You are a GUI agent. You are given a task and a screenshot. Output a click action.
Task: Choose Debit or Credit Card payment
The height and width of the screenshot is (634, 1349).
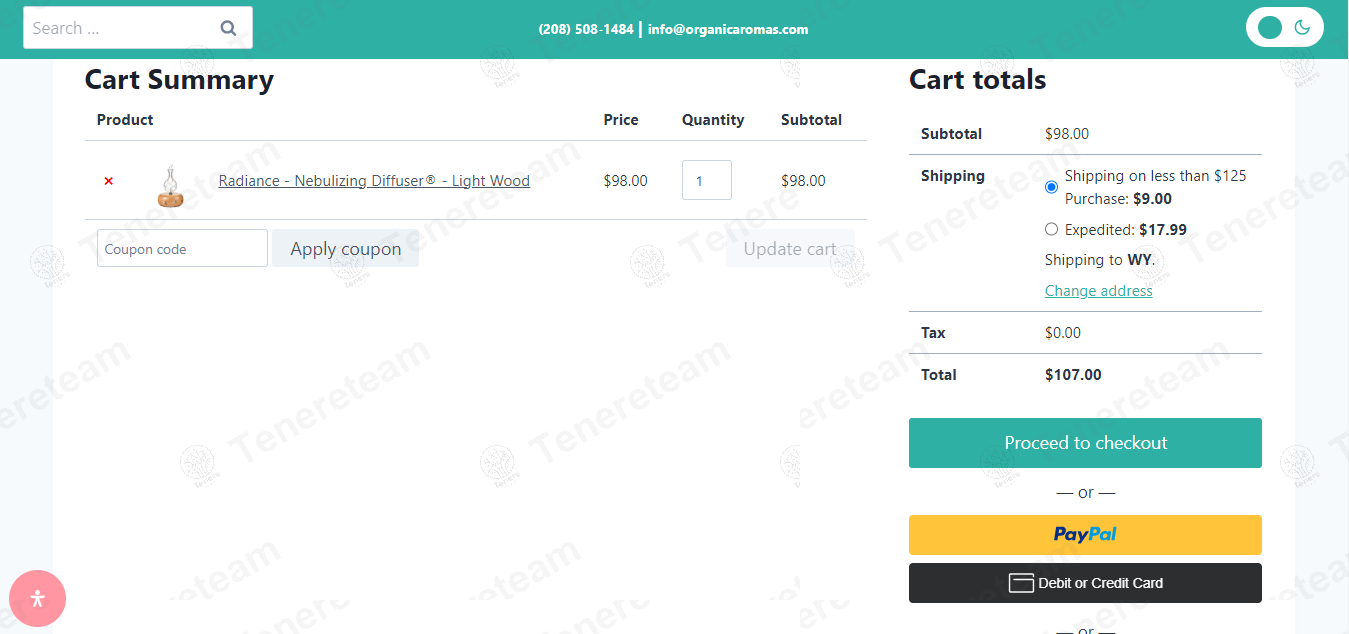[1085, 583]
